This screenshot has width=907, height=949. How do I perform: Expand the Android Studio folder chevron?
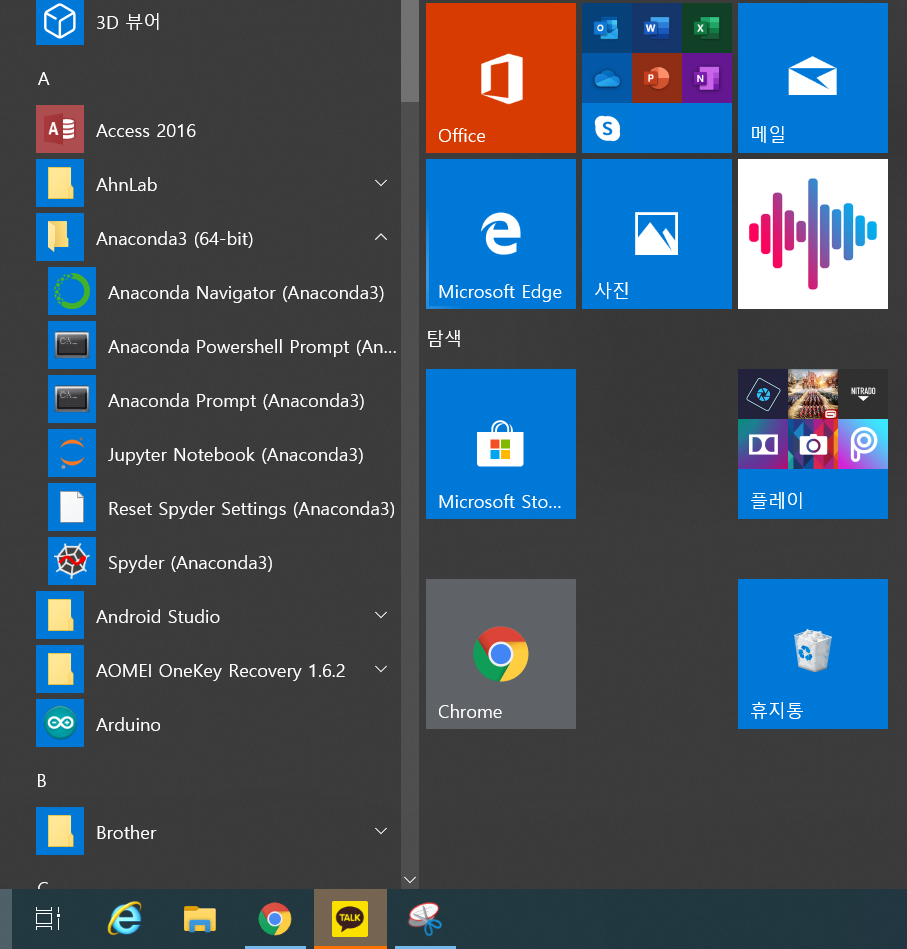tap(381, 615)
